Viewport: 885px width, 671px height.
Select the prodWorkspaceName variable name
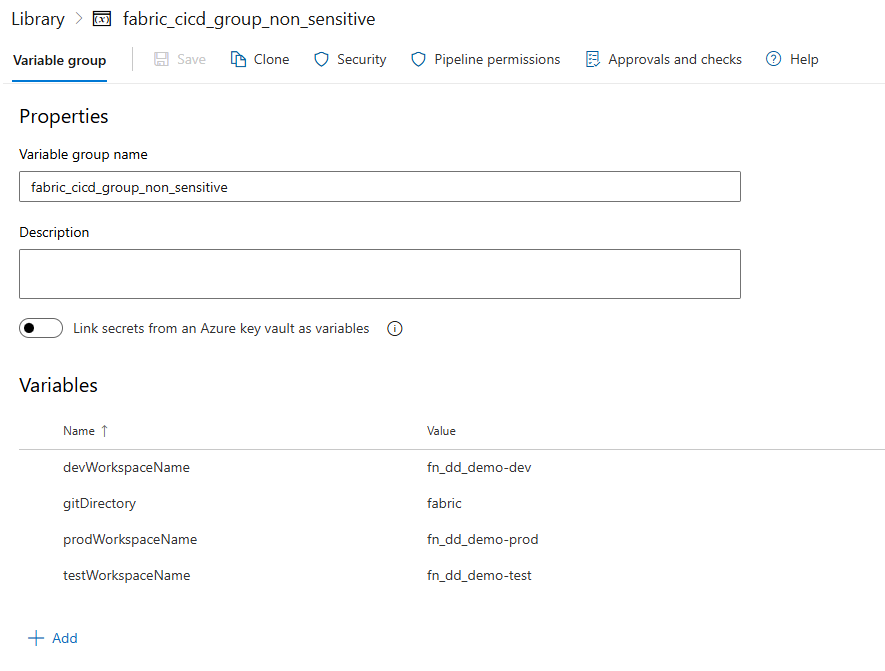tap(130, 540)
